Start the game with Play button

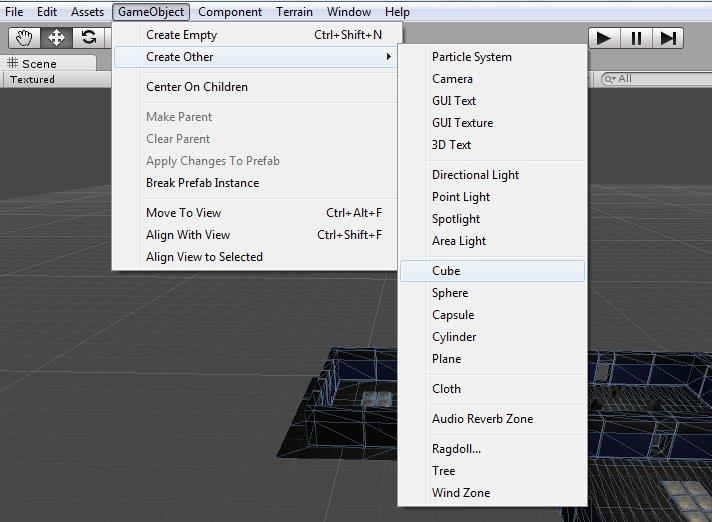tap(604, 38)
